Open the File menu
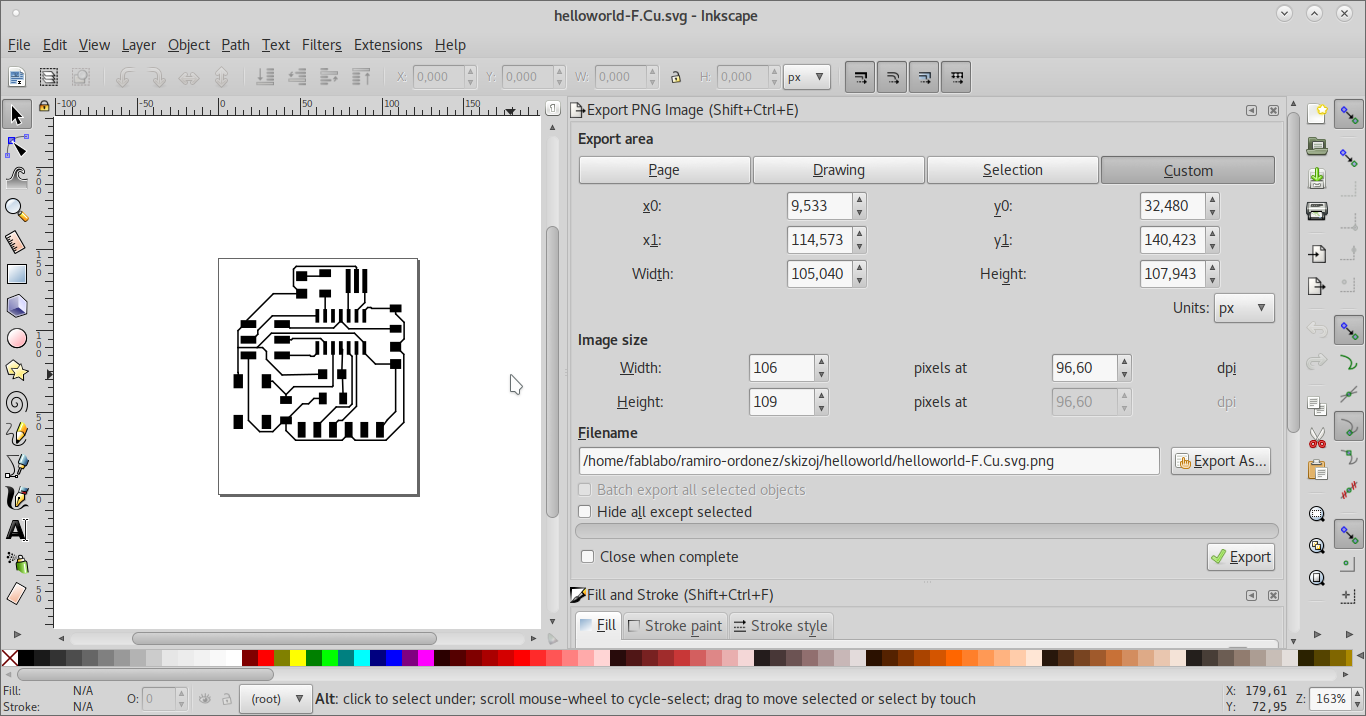The height and width of the screenshot is (716, 1366). (x=19, y=45)
